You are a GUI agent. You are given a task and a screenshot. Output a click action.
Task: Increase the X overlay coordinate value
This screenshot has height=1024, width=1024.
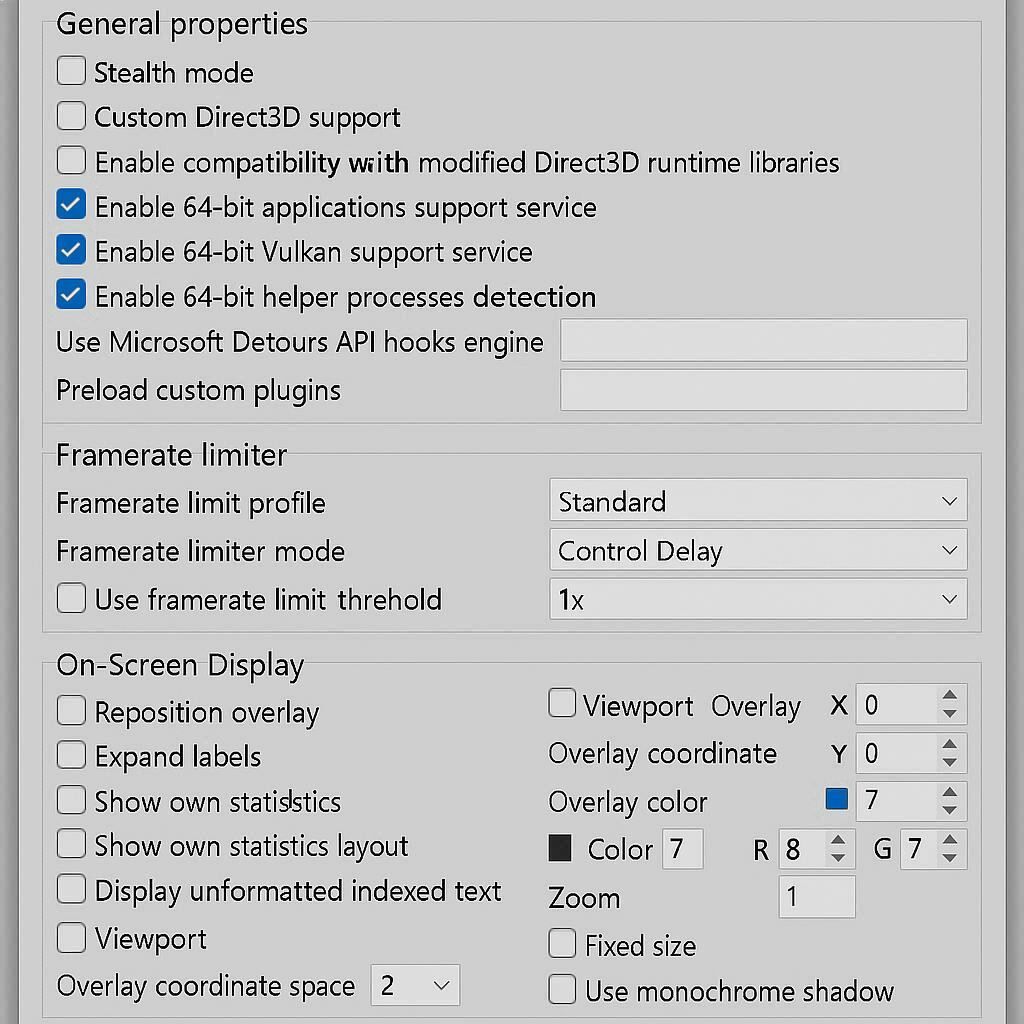[949, 696]
